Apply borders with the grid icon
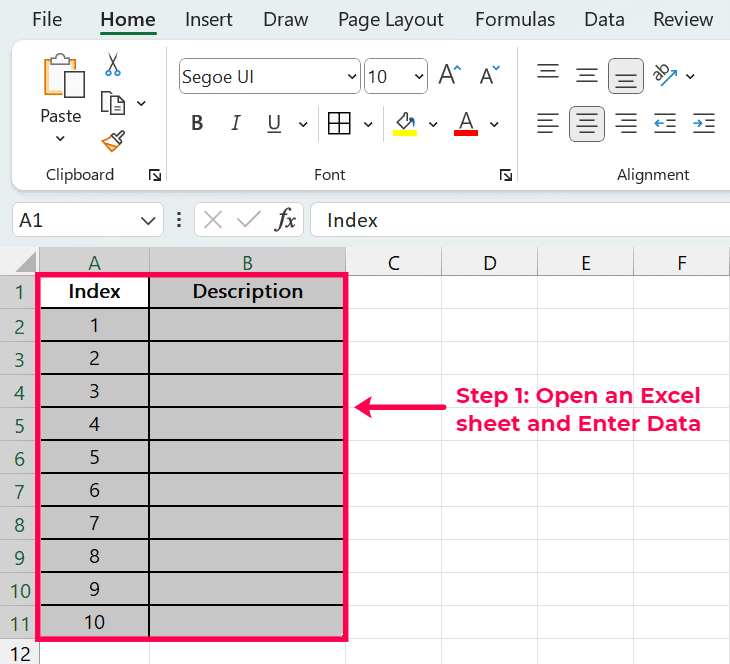This screenshot has height=664, width=730. 339,123
